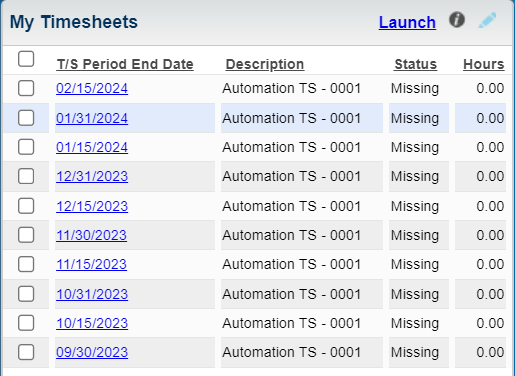Check the box for 02/15/2024 timesheet
Image resolution: width=515 pixels, height=376 pixels.
26,88
